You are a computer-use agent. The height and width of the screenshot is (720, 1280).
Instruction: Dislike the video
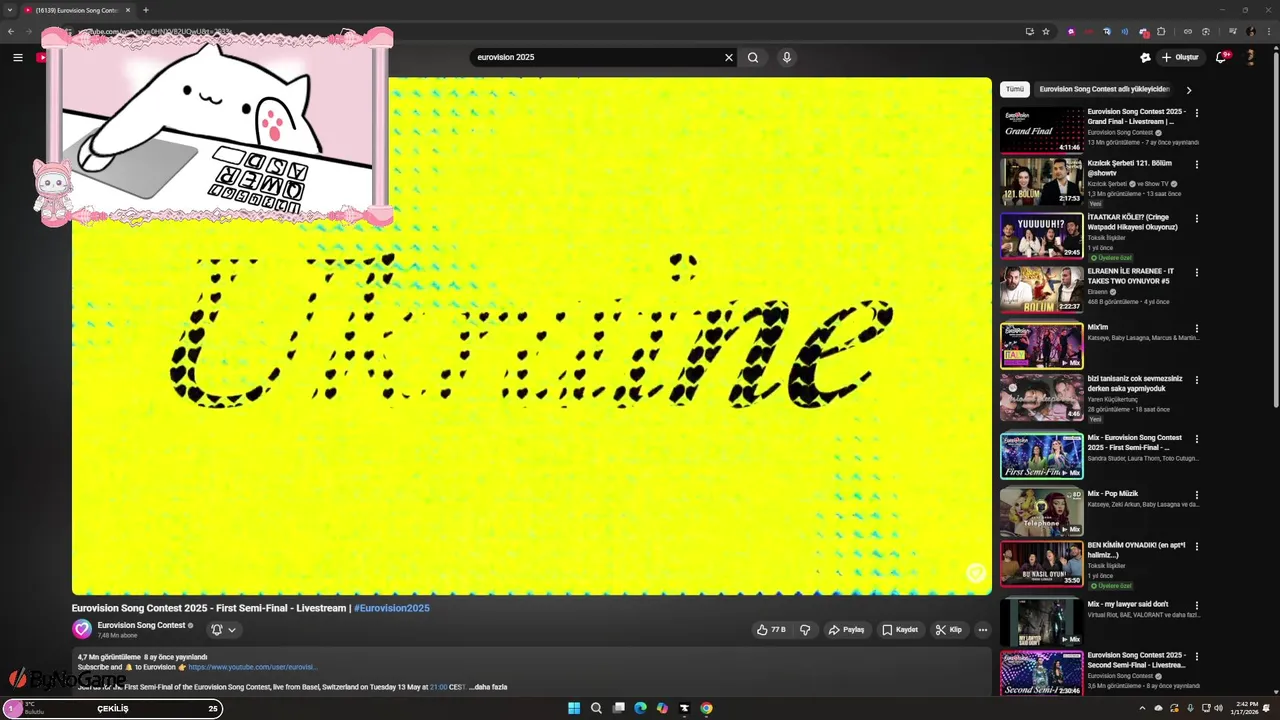pos(805,630)
